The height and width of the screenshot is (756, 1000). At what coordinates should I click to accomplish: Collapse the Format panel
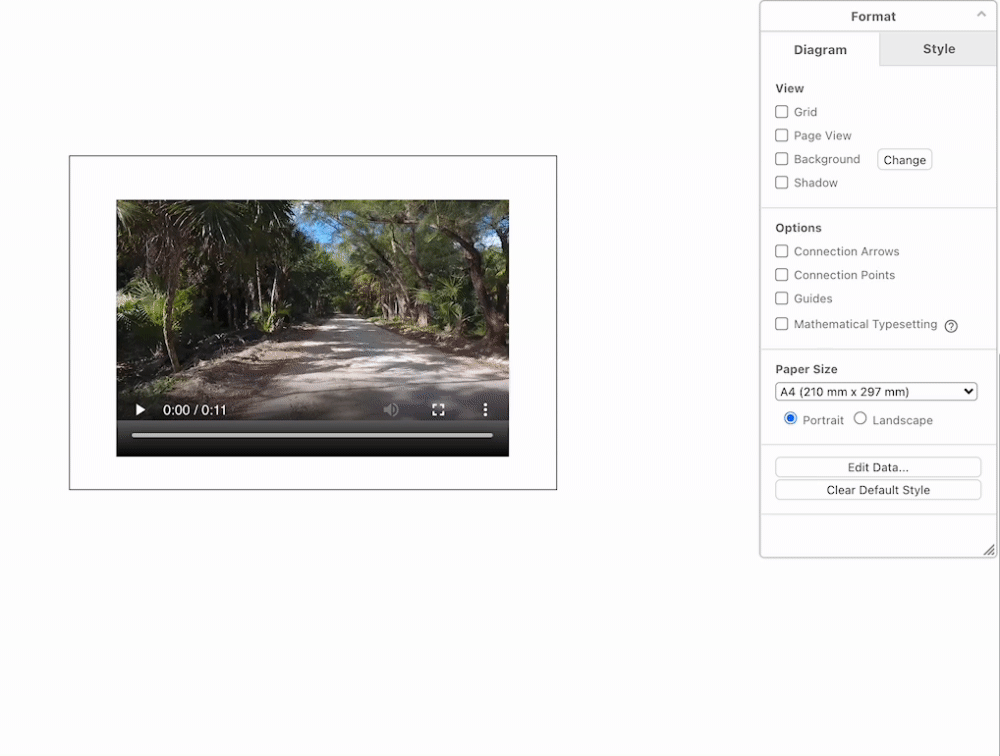tap(981, 15)
